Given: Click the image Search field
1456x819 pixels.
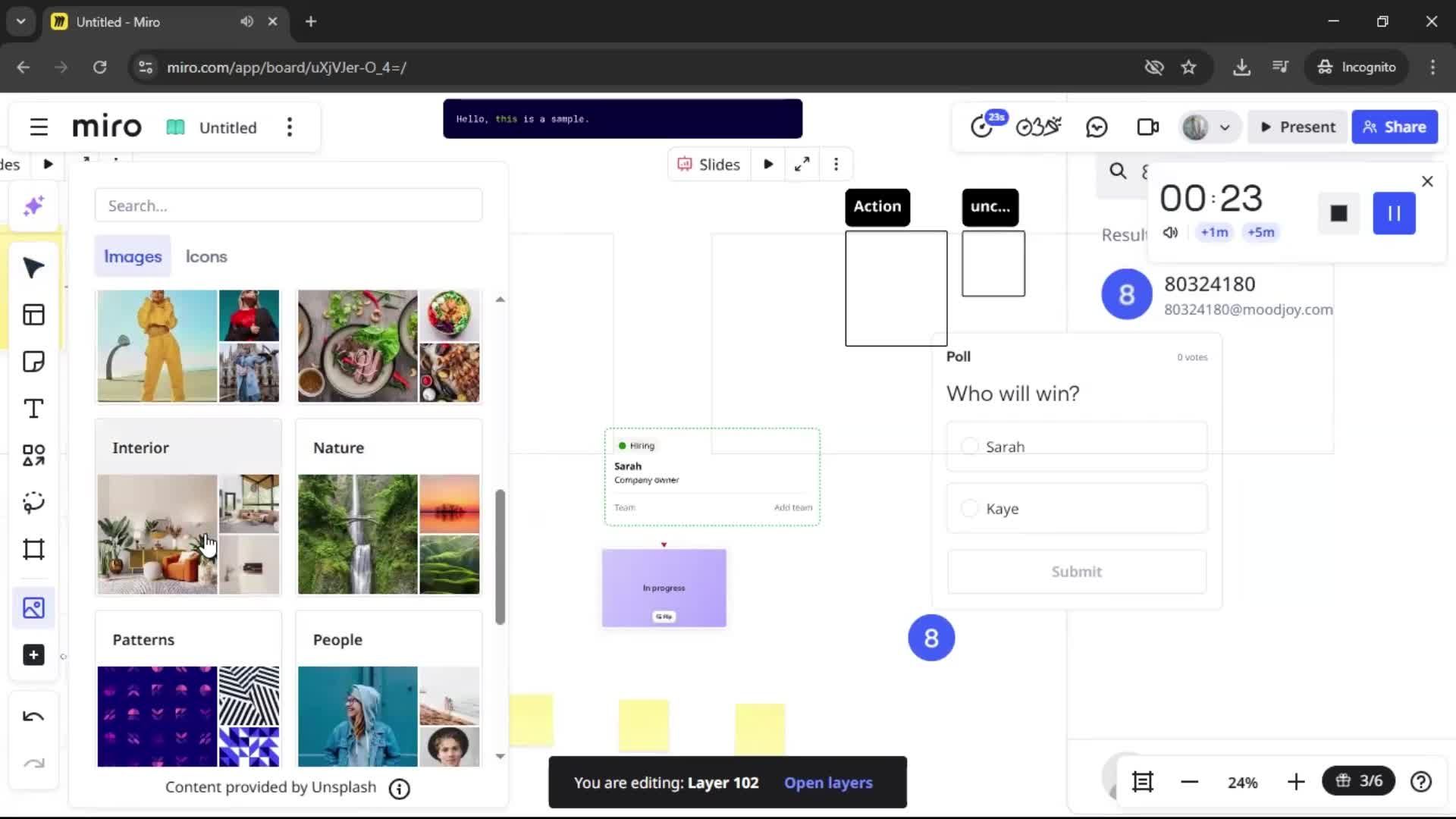Looking at the screenshot, I should (288, 206).
